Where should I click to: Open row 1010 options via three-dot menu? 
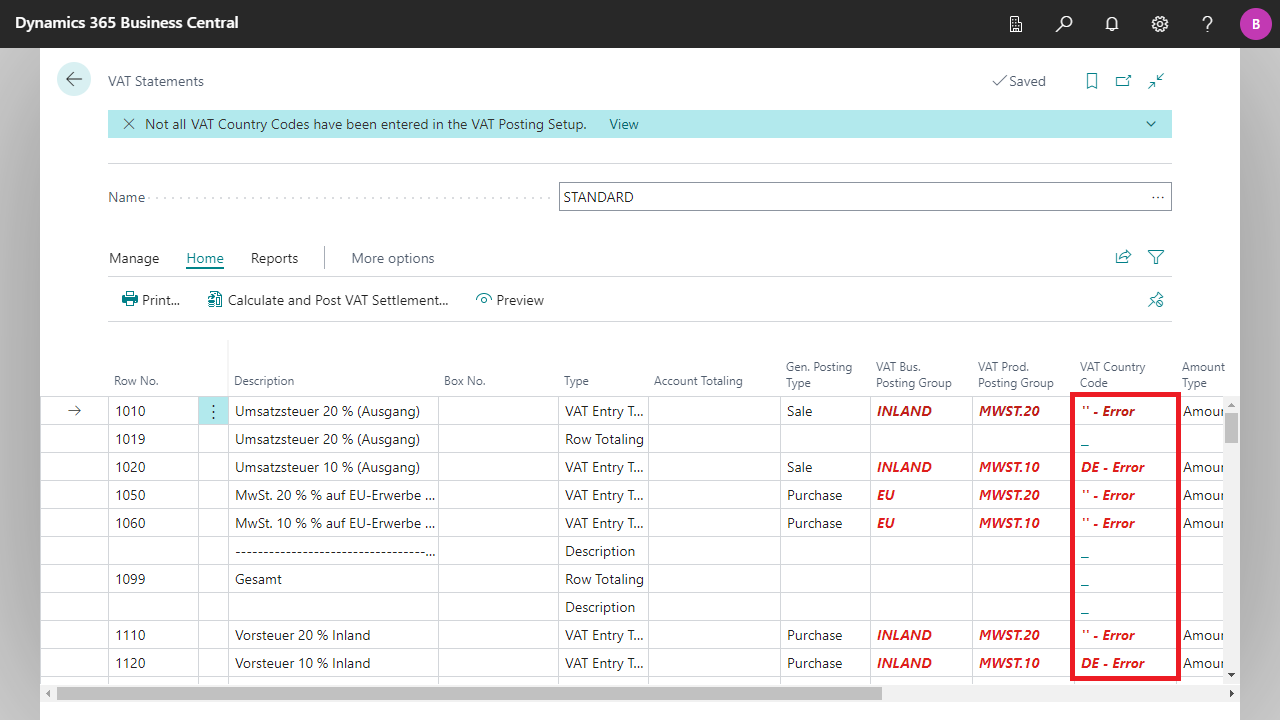(x=213, y=411)
